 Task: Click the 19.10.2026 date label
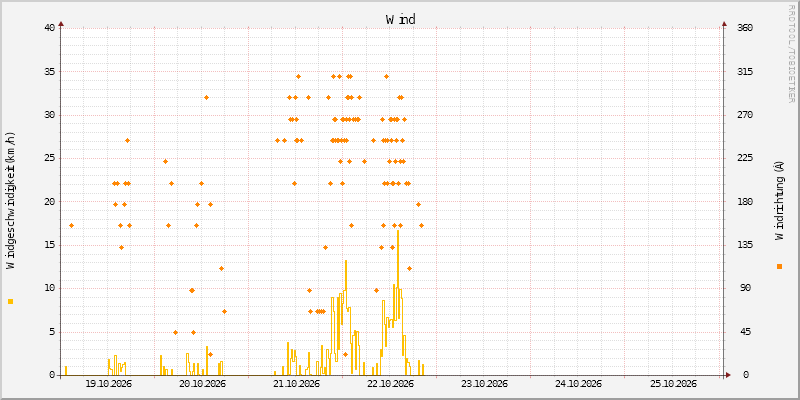[108, 384]
